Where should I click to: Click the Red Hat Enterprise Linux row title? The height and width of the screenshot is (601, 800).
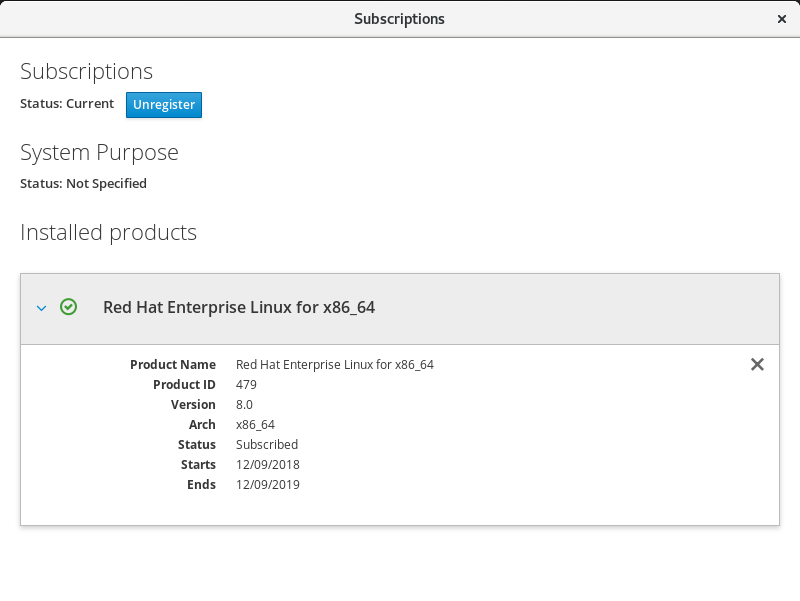(x=239, y=308)
